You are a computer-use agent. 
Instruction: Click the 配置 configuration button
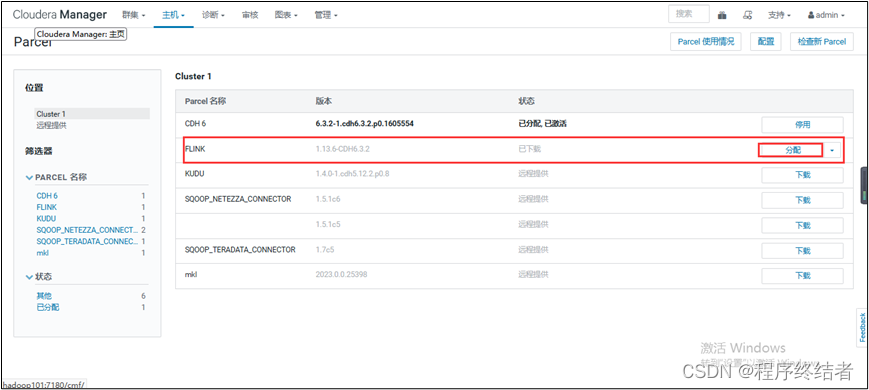[766, 42]
